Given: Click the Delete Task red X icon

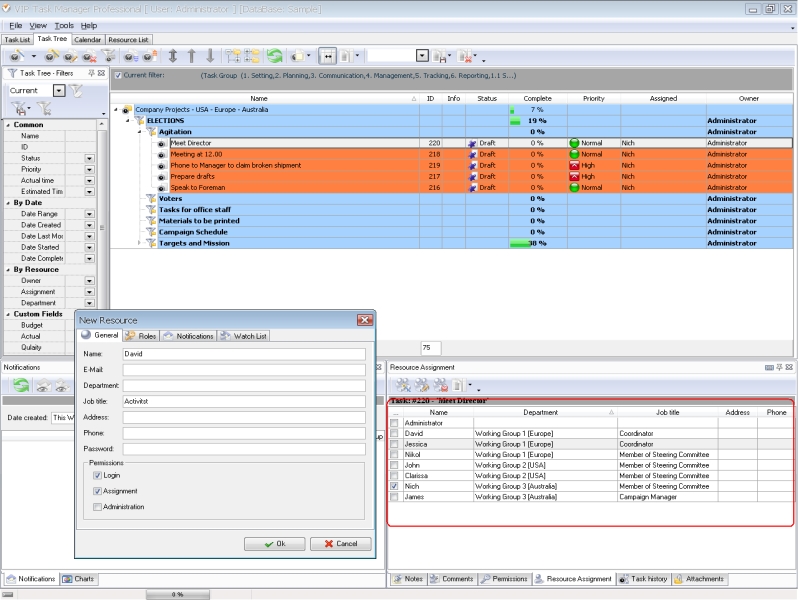Looking at the screenshot, I should [89, 56].
